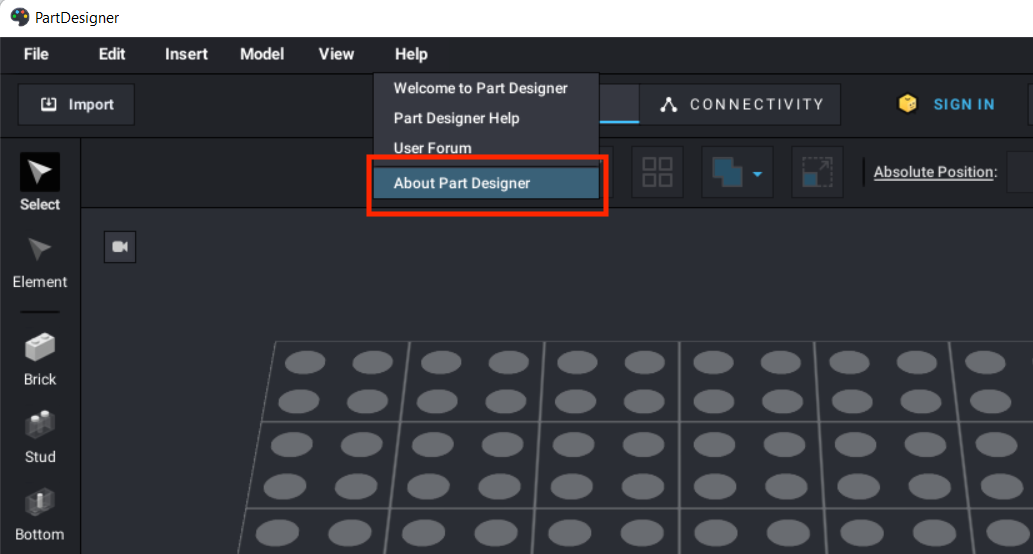Click the overlapping blue squares icon
The width and height of the screenshot is (1033, 554).
tap(727, 172)
